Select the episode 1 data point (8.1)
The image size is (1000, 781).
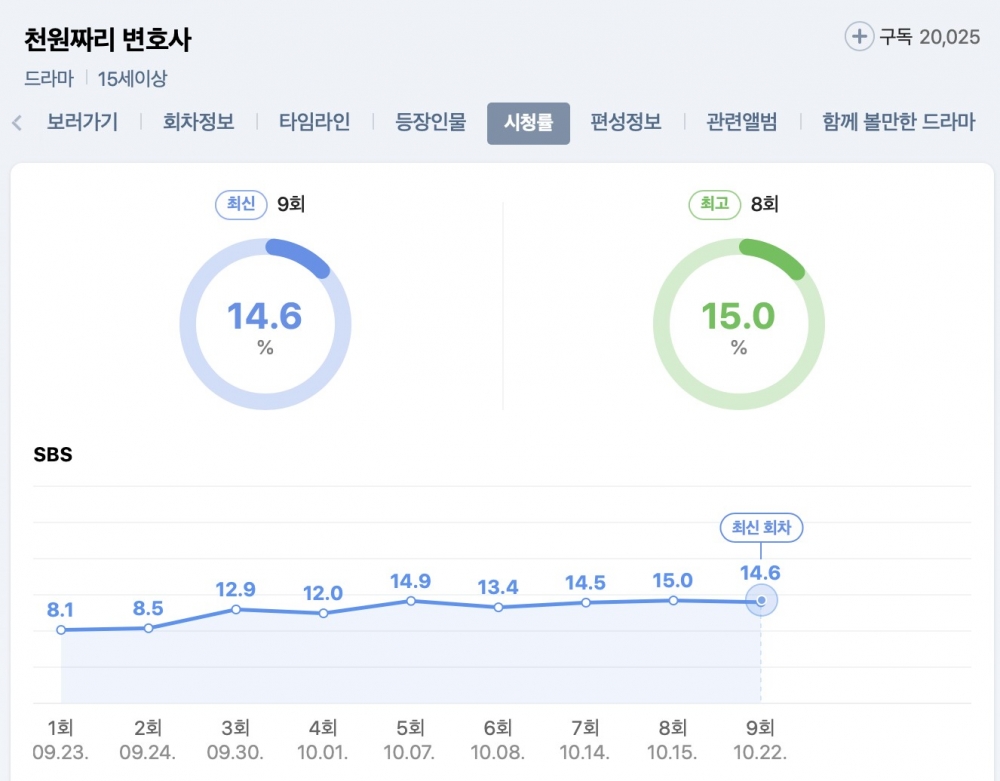click(61, 630)
